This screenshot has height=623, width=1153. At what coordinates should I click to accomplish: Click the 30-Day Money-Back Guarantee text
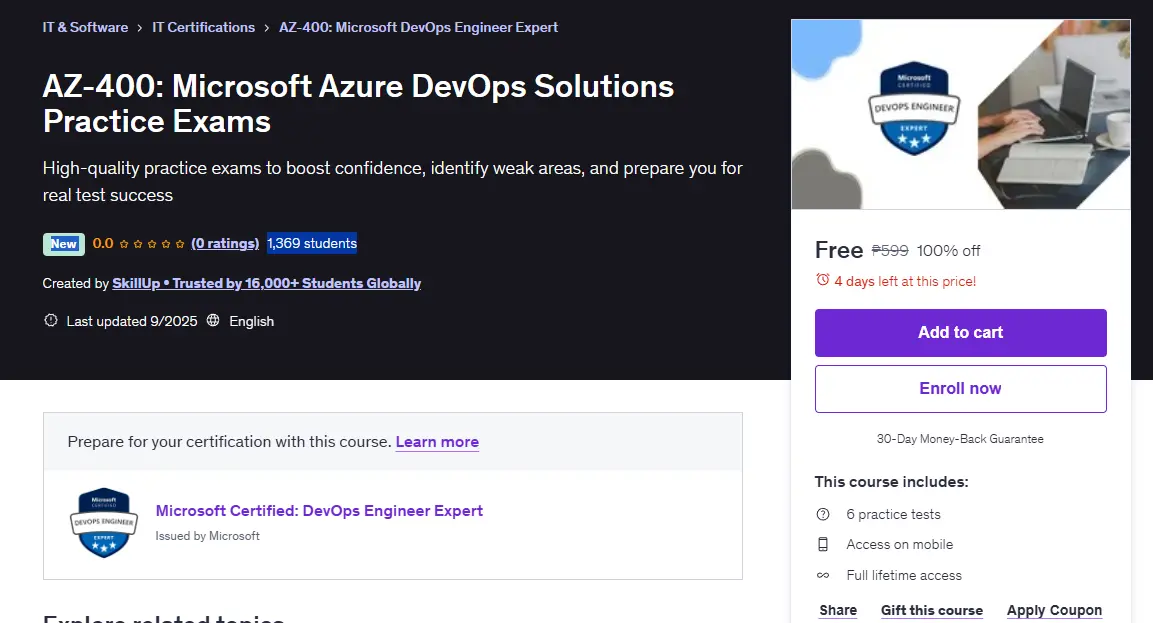960,439
